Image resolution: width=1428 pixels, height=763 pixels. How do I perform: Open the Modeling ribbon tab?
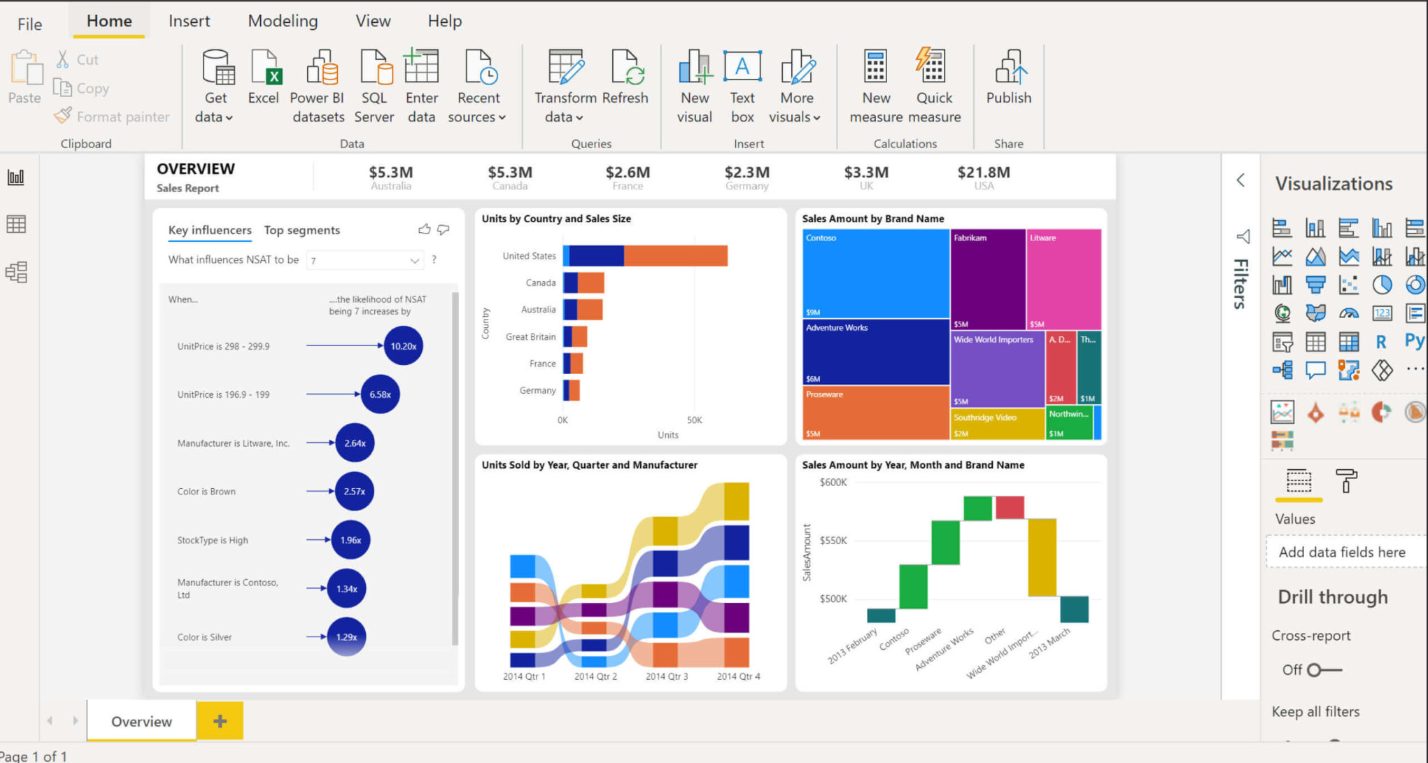(282, 20)
